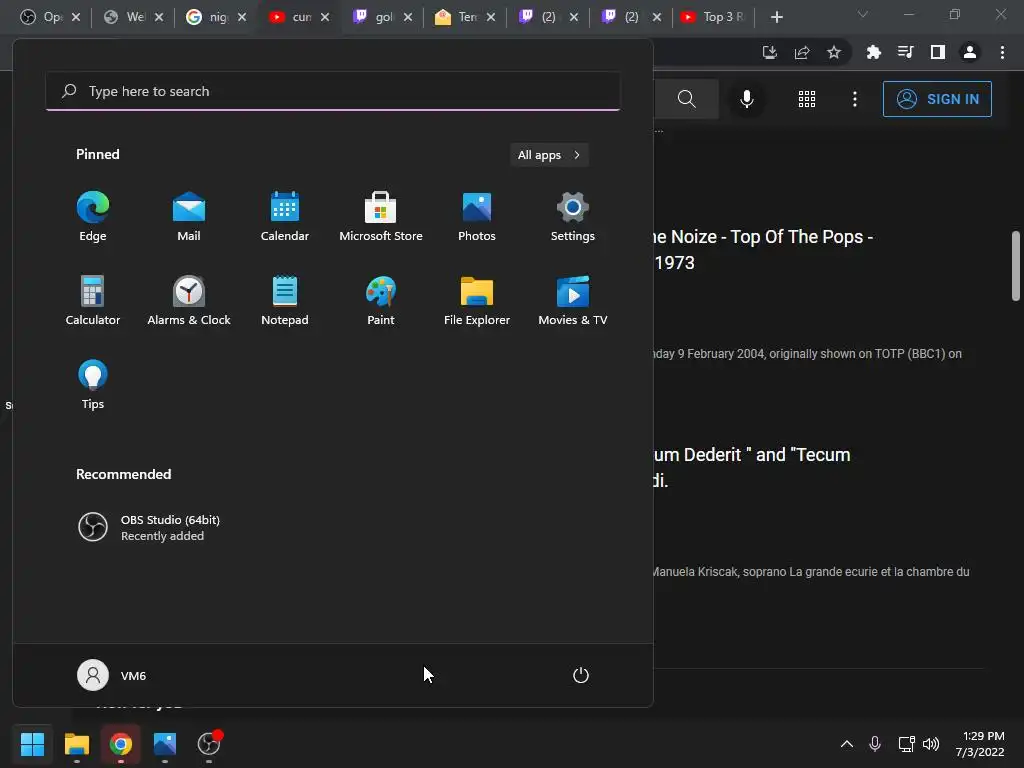Screen dimensions: 1024x768
Task: Open Microsoft Store pinned app
Action: (x=381, y=217)
